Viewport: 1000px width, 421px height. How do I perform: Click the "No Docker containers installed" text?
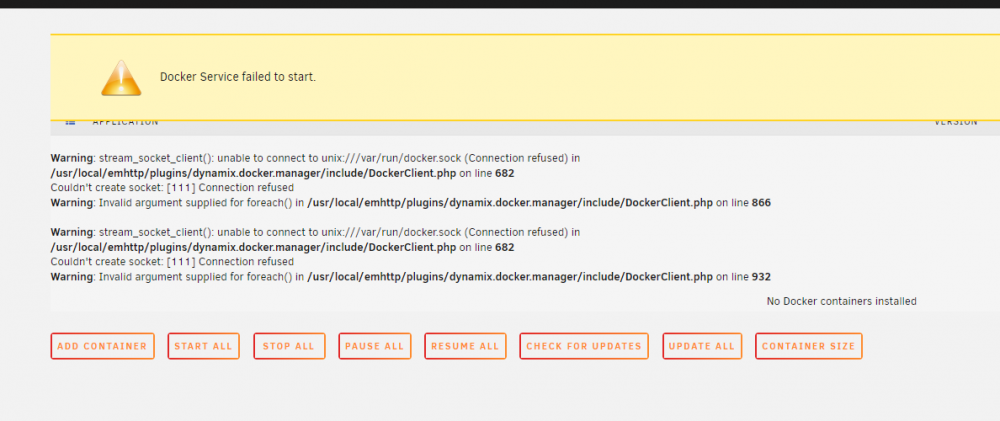pyautogui.click(x=841, y=301)
